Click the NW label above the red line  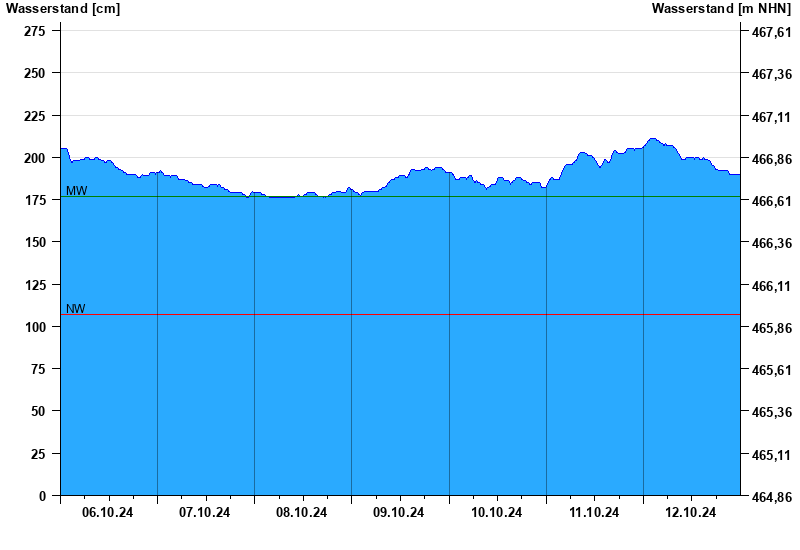pyautogui.click(x=76, y=309)
